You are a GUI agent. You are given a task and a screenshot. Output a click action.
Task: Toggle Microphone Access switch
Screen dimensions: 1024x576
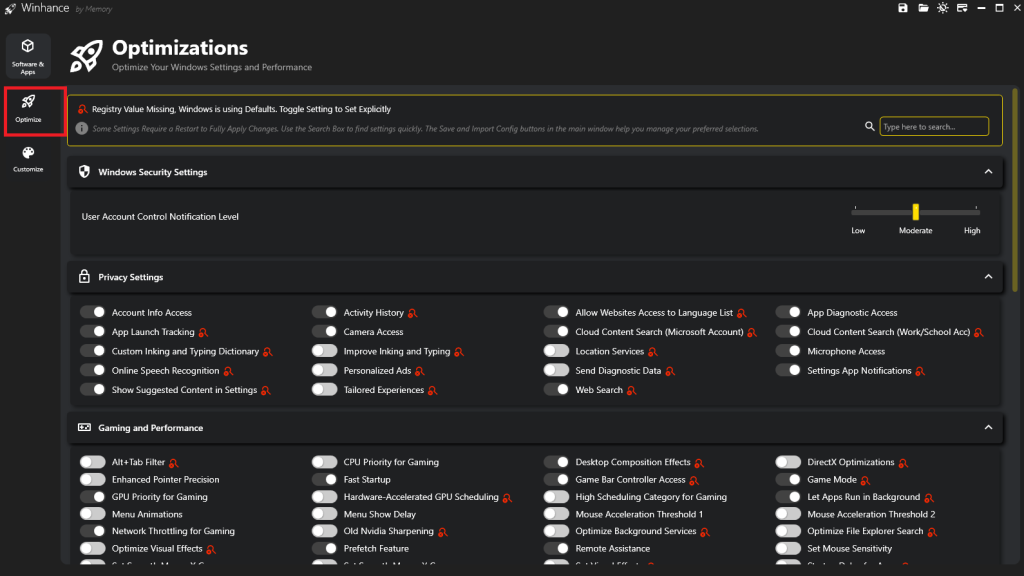pos(788,351)
